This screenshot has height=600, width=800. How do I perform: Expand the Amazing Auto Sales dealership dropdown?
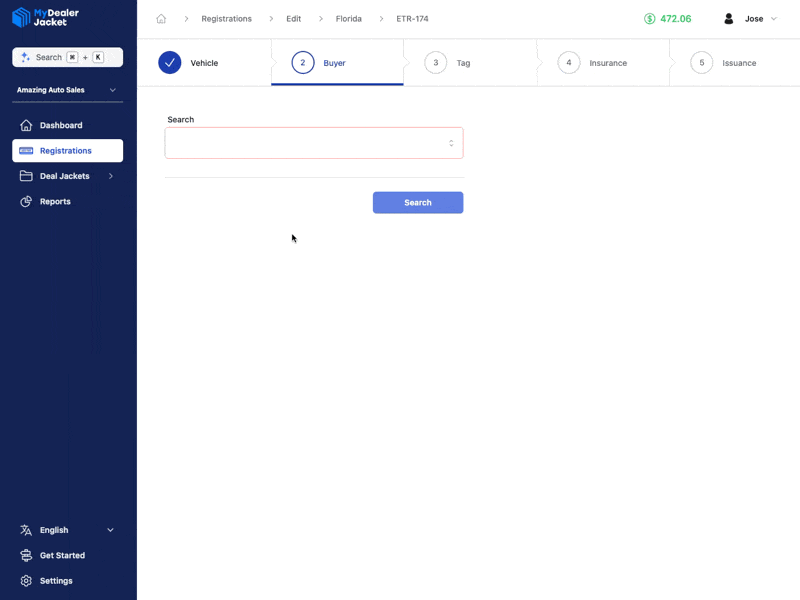tap(67, 90)
